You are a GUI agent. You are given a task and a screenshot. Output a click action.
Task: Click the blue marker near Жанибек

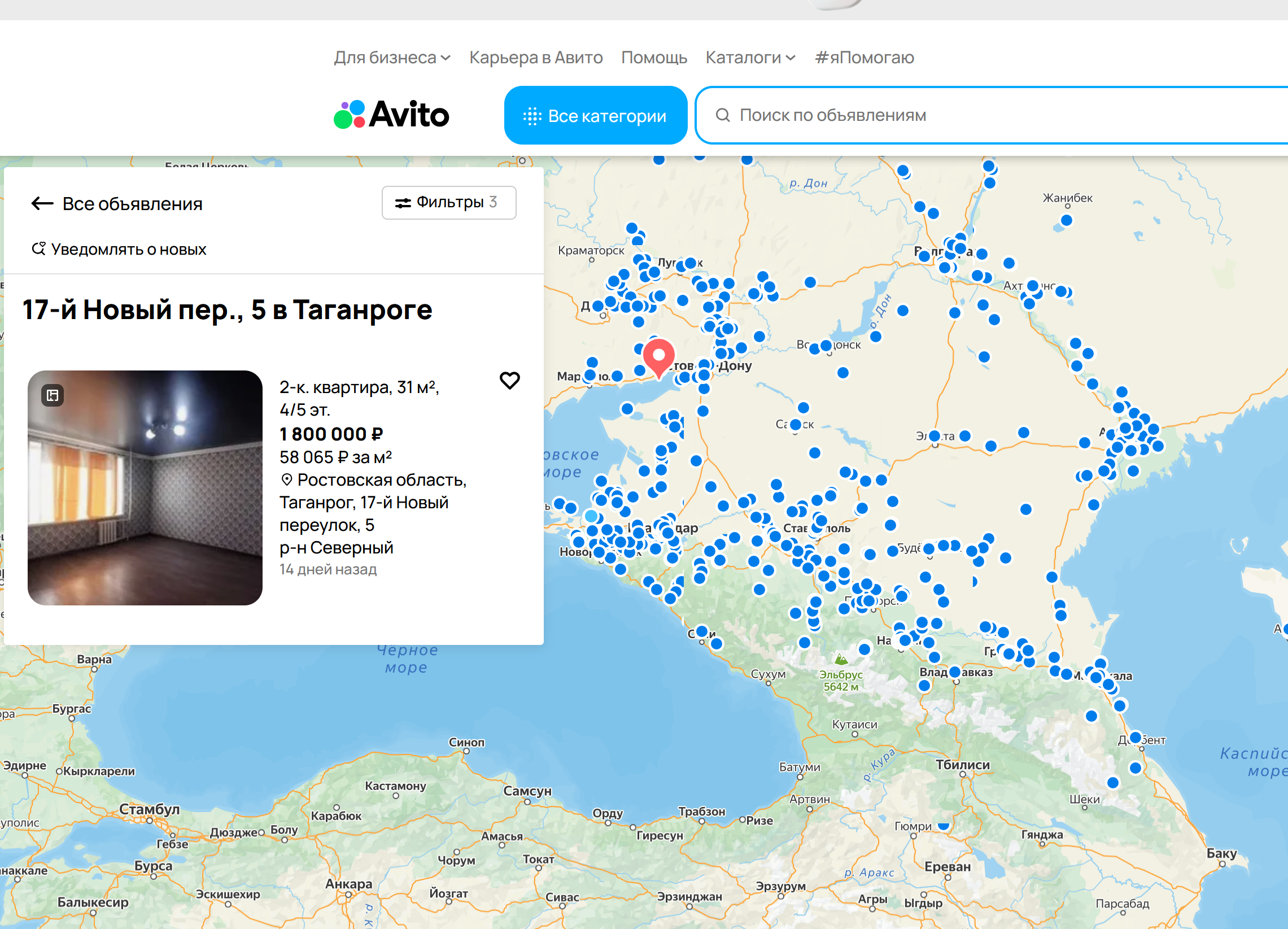tap(1066, 220)
